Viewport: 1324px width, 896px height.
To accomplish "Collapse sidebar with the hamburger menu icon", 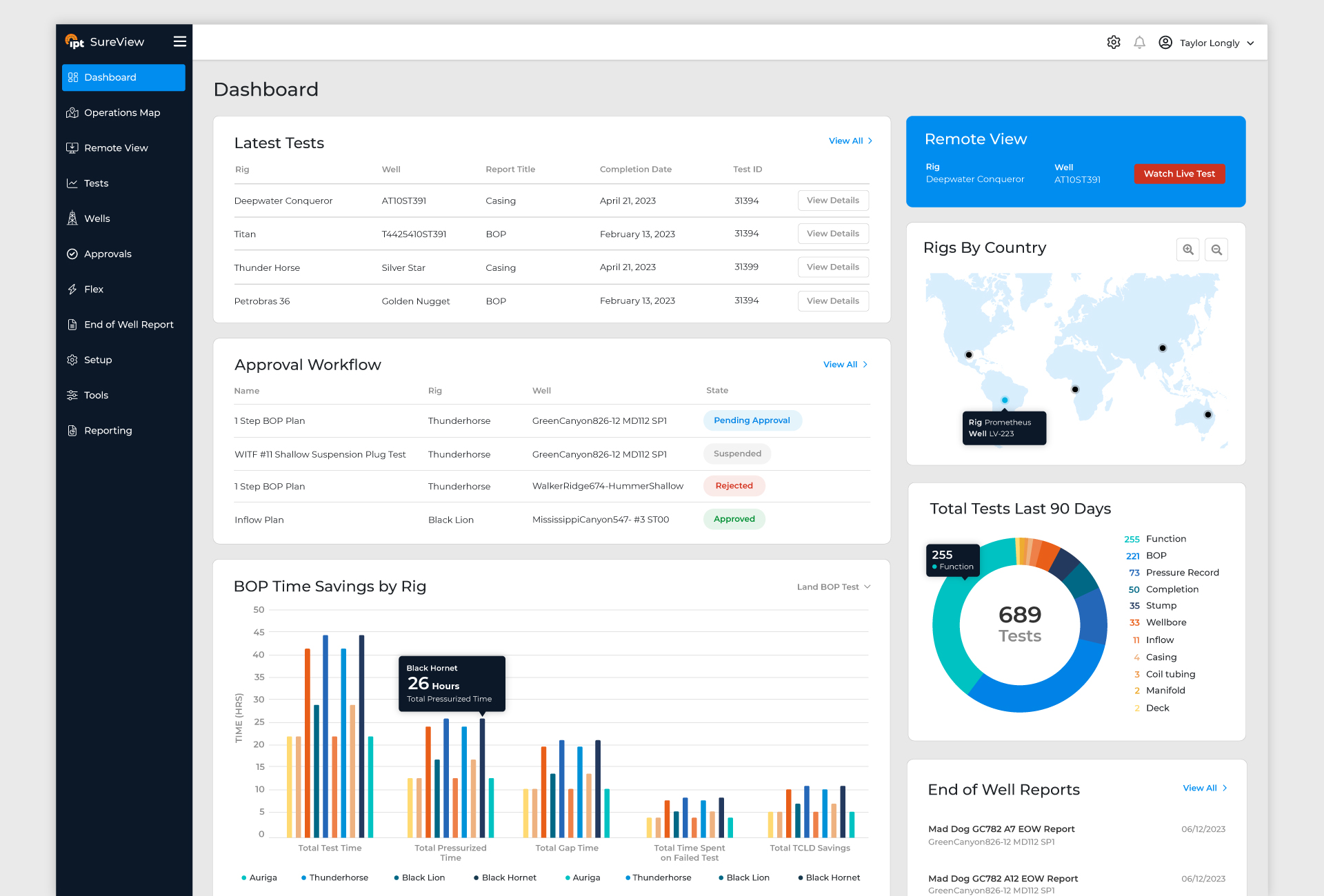I will coord(179,41).
